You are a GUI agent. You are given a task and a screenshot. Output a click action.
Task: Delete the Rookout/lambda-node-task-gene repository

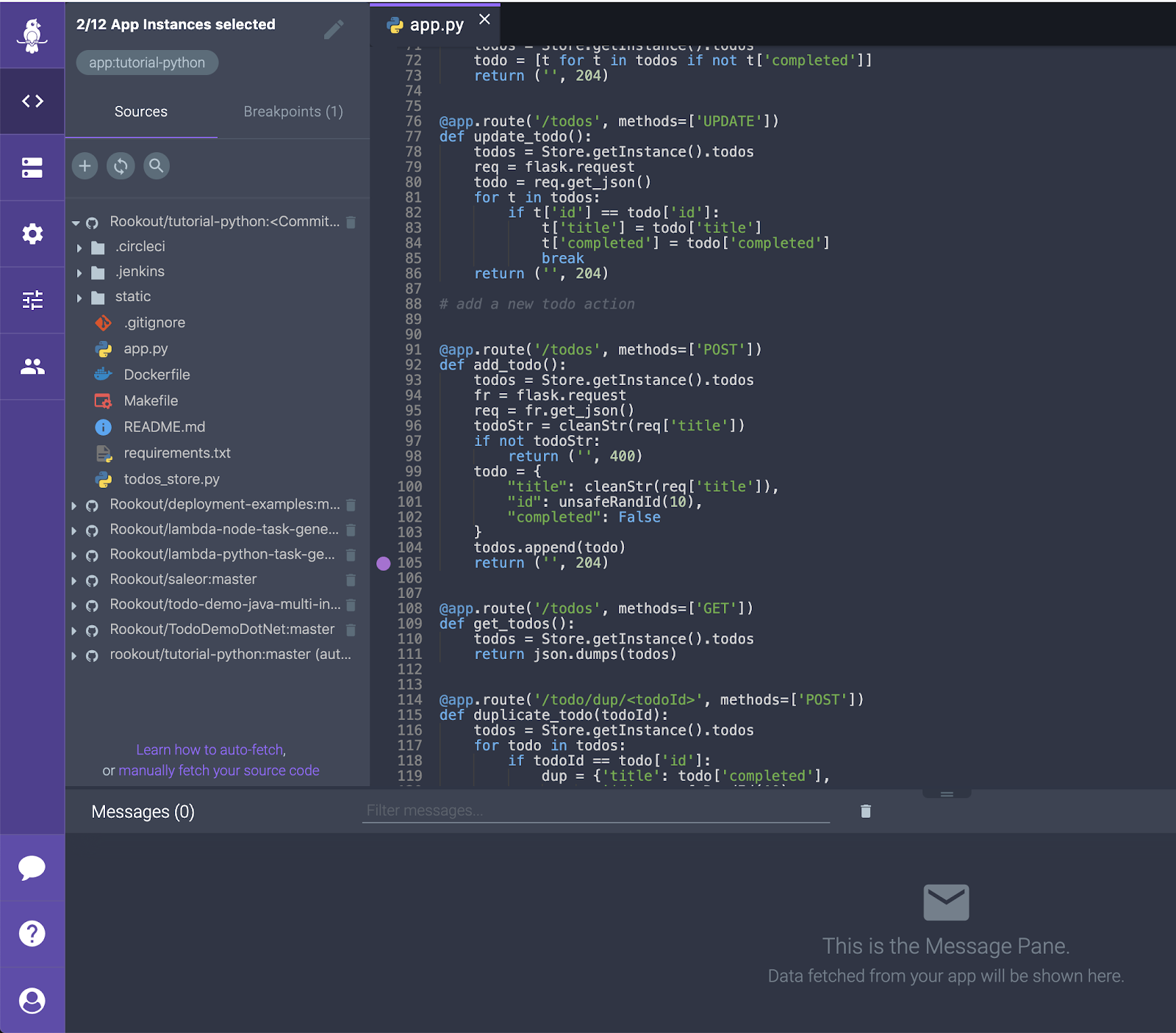click(x=351, y=530)
